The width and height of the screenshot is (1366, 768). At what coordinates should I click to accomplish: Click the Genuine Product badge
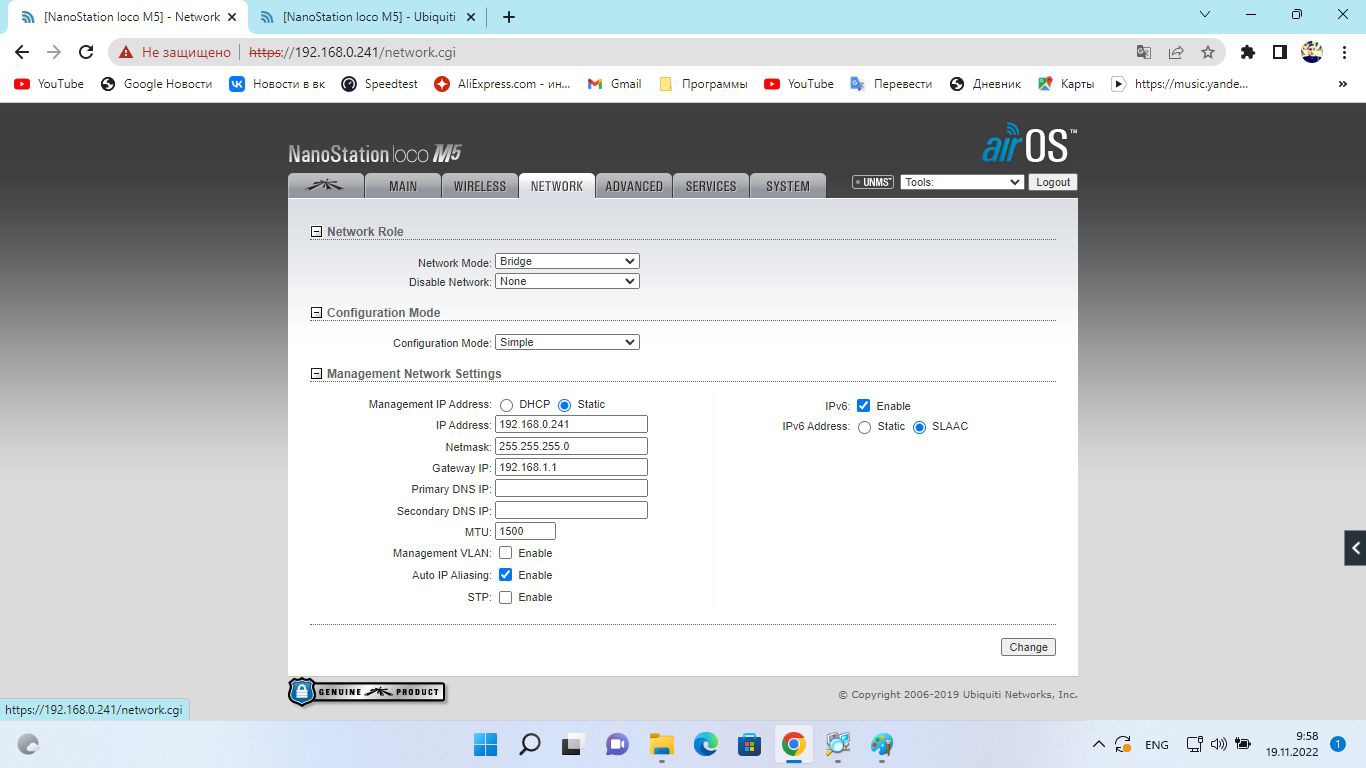click(366, 692)
